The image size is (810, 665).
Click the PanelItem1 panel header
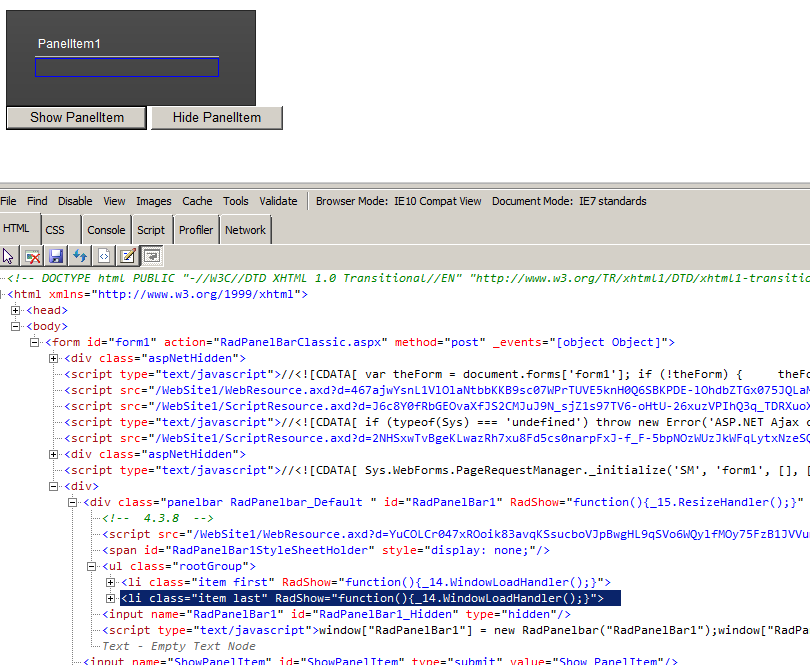[127, 44]
